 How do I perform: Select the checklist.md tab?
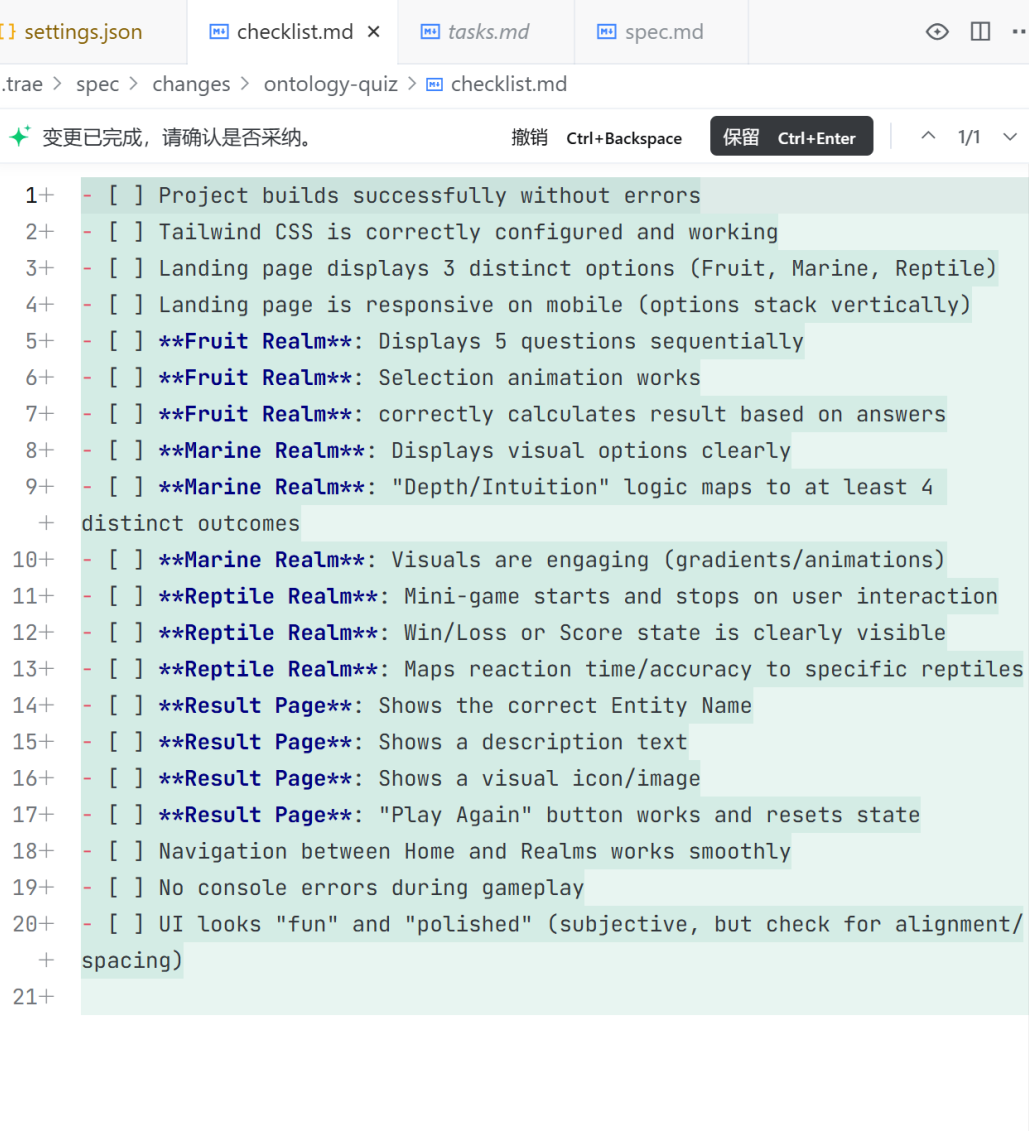(x=294, y=32)
